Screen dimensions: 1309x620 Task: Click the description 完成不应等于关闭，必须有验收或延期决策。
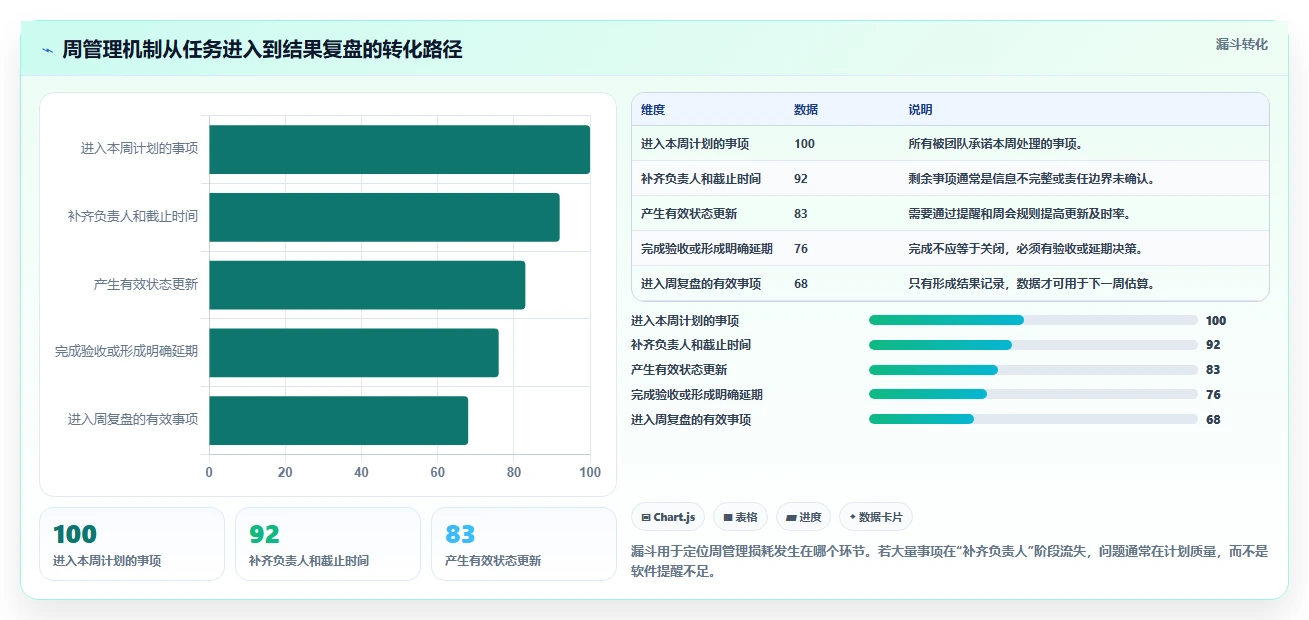click(x=1025, y=249)
